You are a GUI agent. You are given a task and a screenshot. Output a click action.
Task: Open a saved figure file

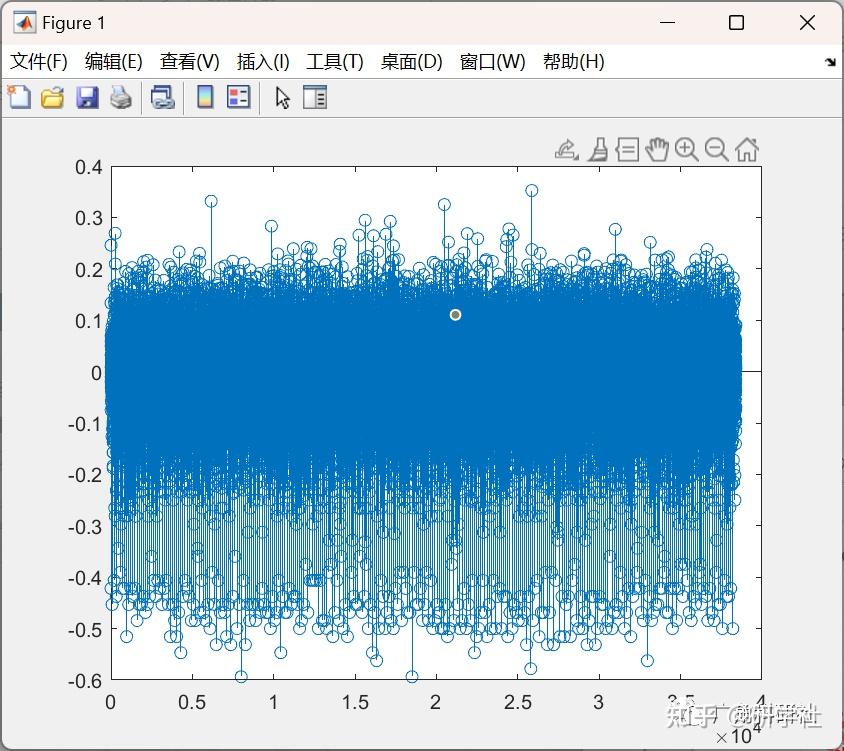pyautogui.click(x=52, y=97)
